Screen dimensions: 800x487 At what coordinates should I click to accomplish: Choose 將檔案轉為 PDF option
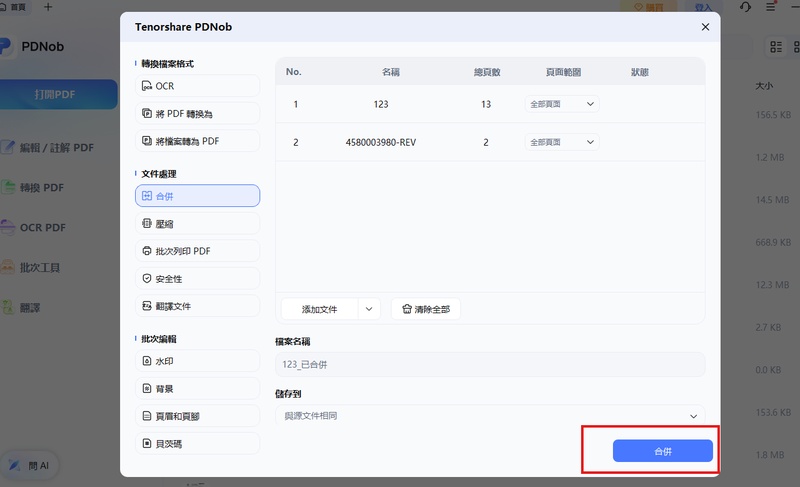pos(197,141)
